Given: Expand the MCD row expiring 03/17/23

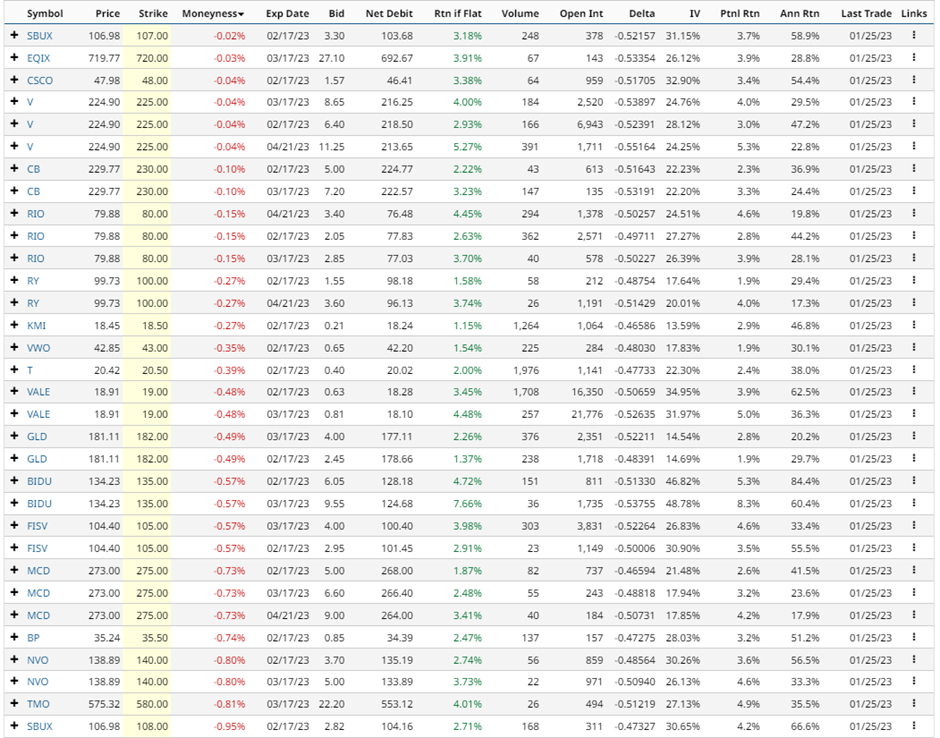Looking at the screenshot, I should pos(14,592).
